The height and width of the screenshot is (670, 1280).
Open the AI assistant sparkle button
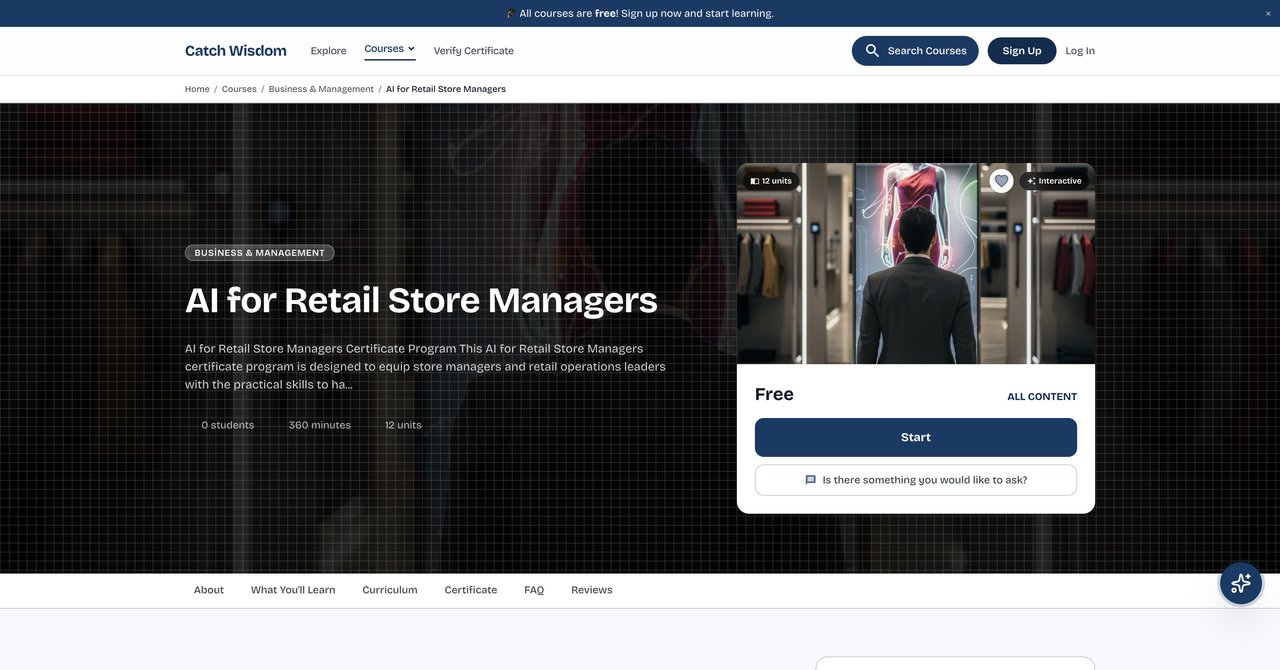(1241, 583)
